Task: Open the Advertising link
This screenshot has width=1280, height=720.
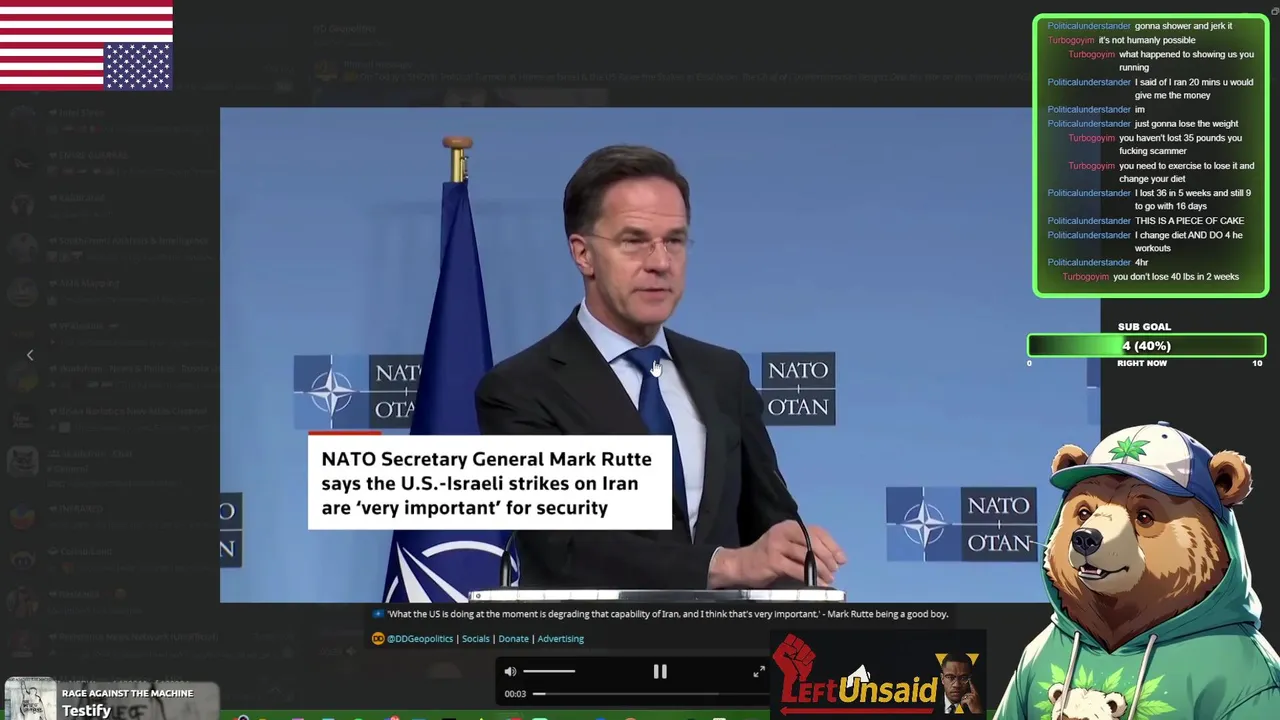Action: pyautogui.click(x=560, y=639)
